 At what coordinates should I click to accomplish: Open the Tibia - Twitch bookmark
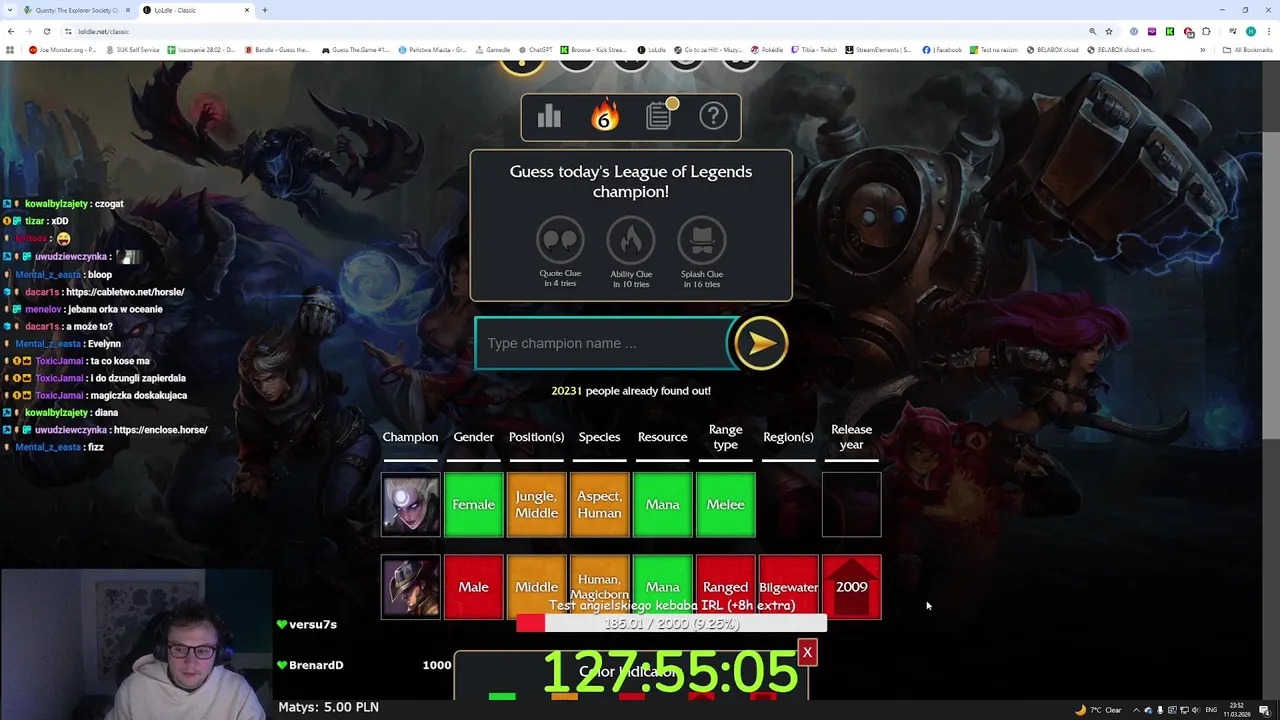coord(814,50)
